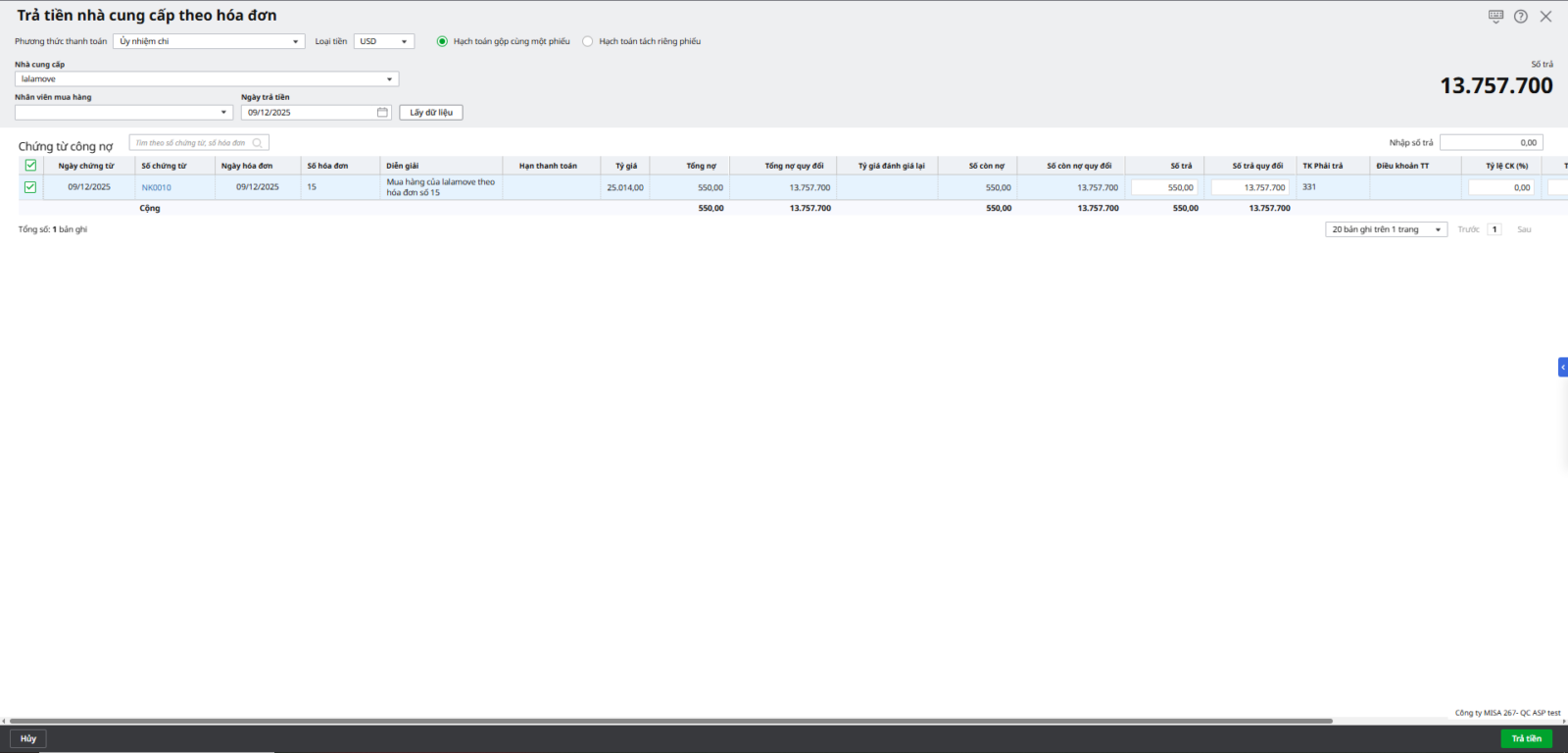
Task: Close the supplier payment dialog
Action: (1545, 17)
